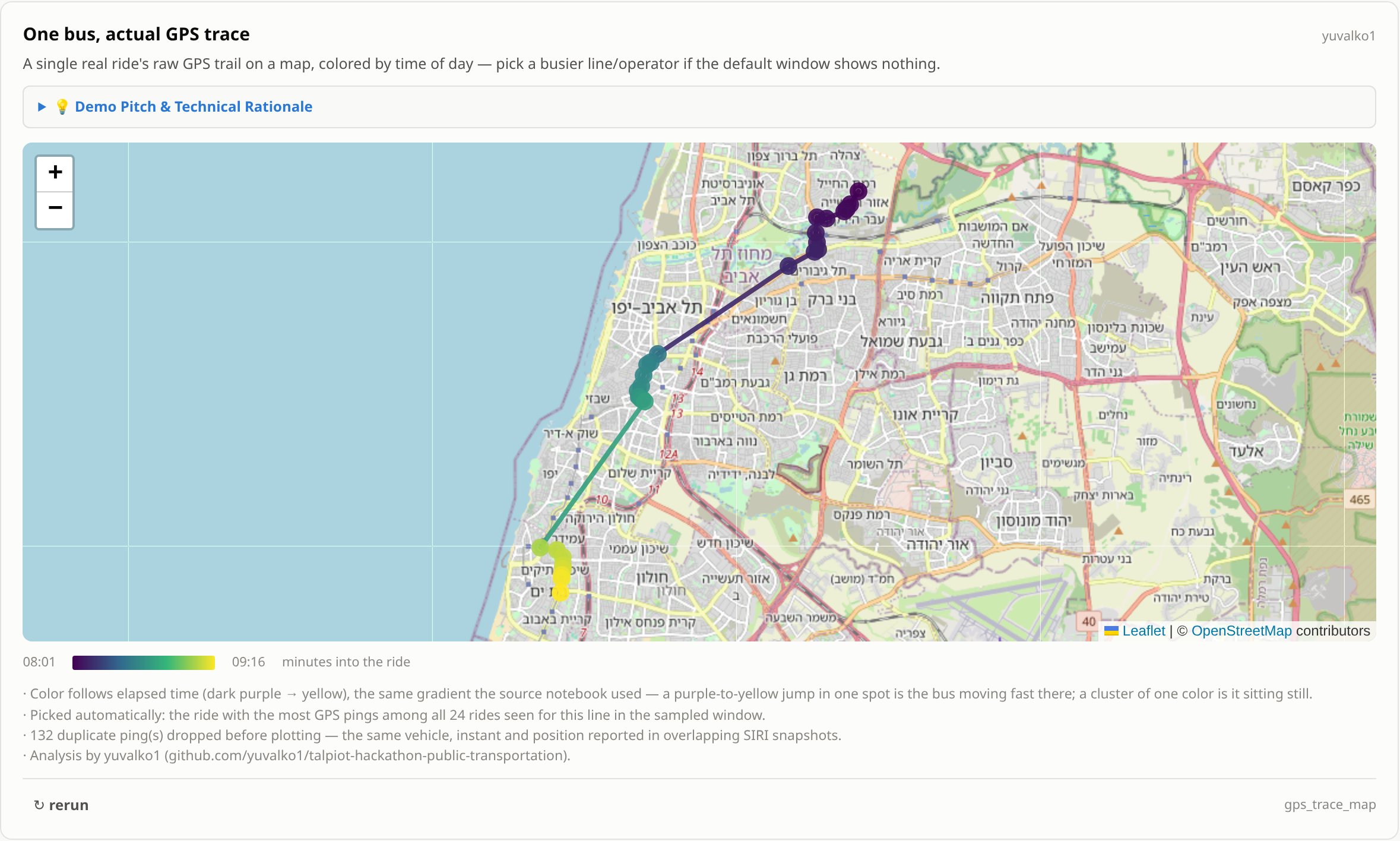Click the '132 duplicate ping(s) dropped' note
Viewport: 1400px width, 841px height.
pyautogui.click(x=432, y=735)
